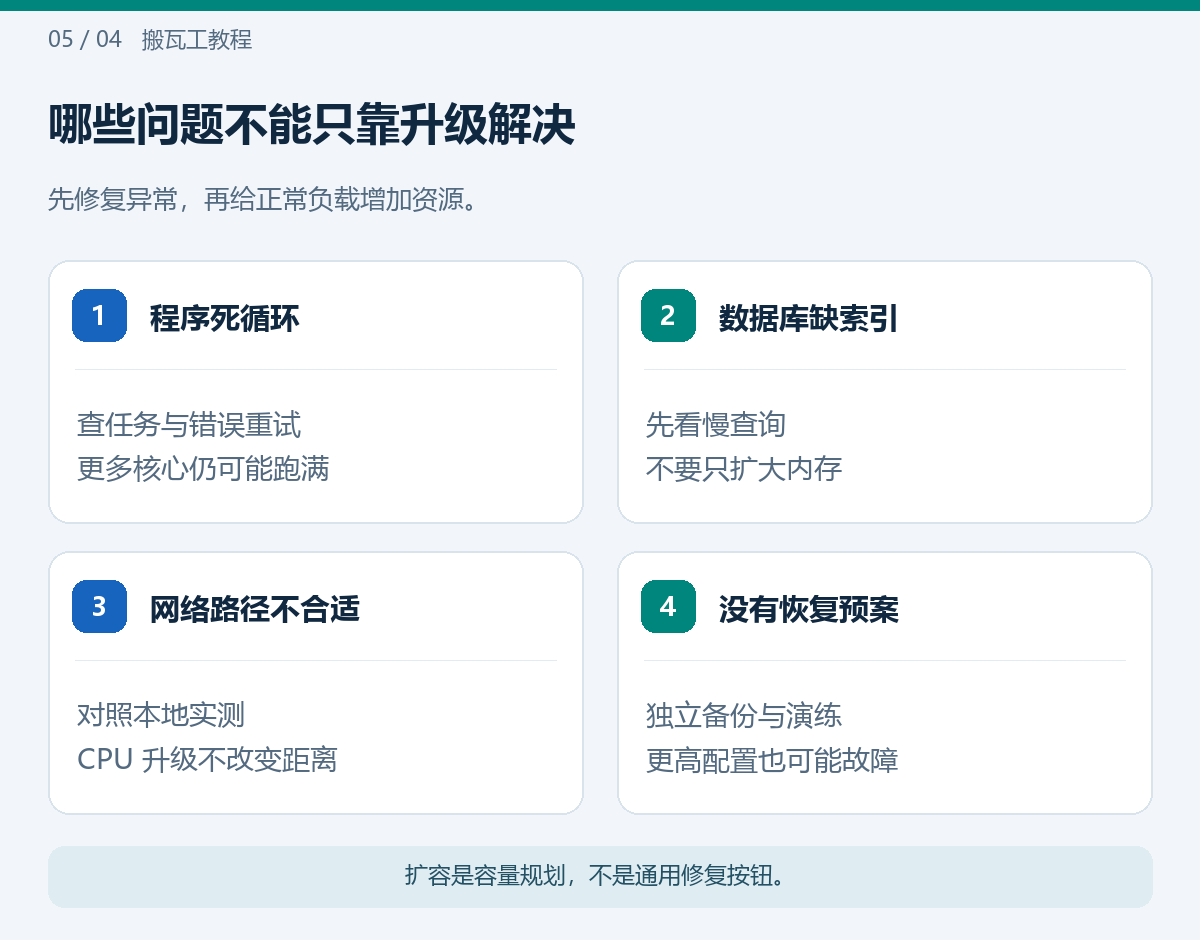The height and width of the screenshot is (940, 1200).
Task: Click the 搬瓦工教程 header label
Action: coord(197,40)
